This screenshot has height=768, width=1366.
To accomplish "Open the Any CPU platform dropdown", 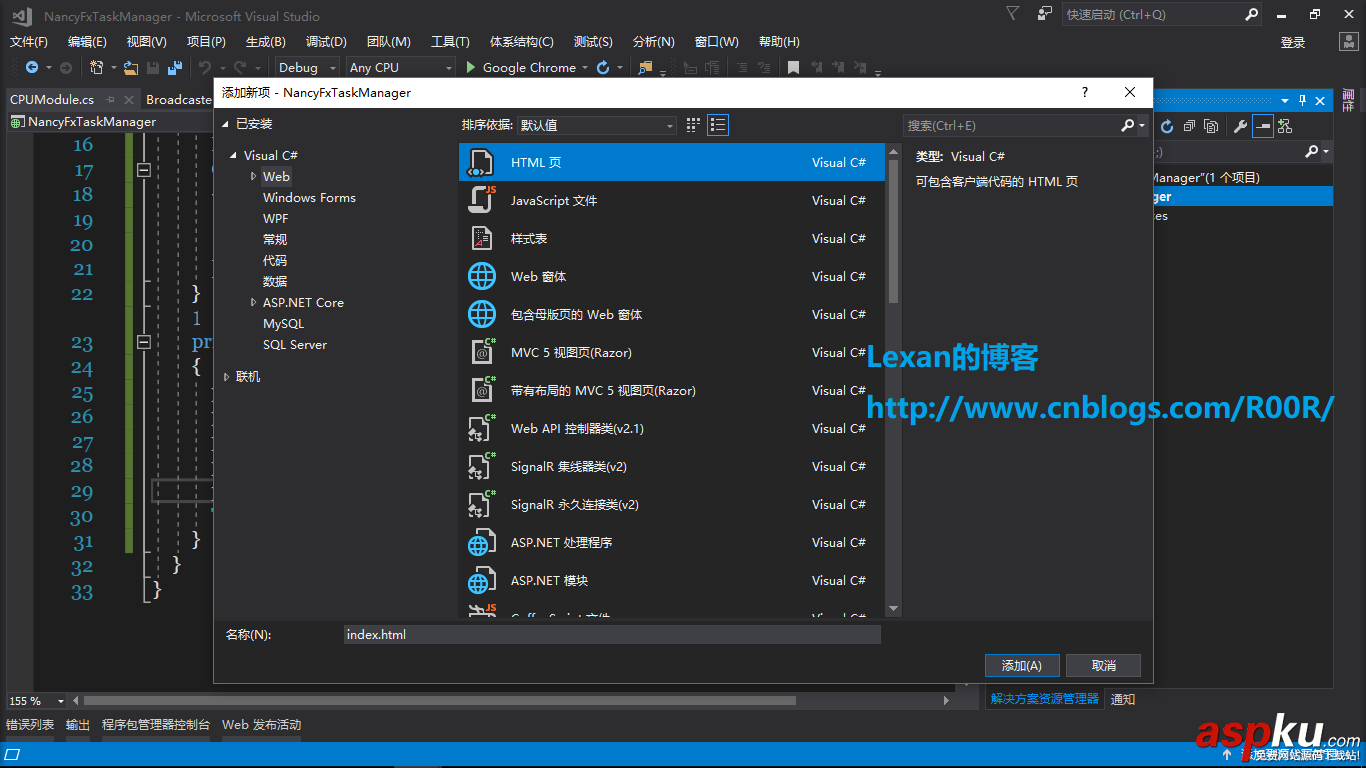I will coord(401,68).
